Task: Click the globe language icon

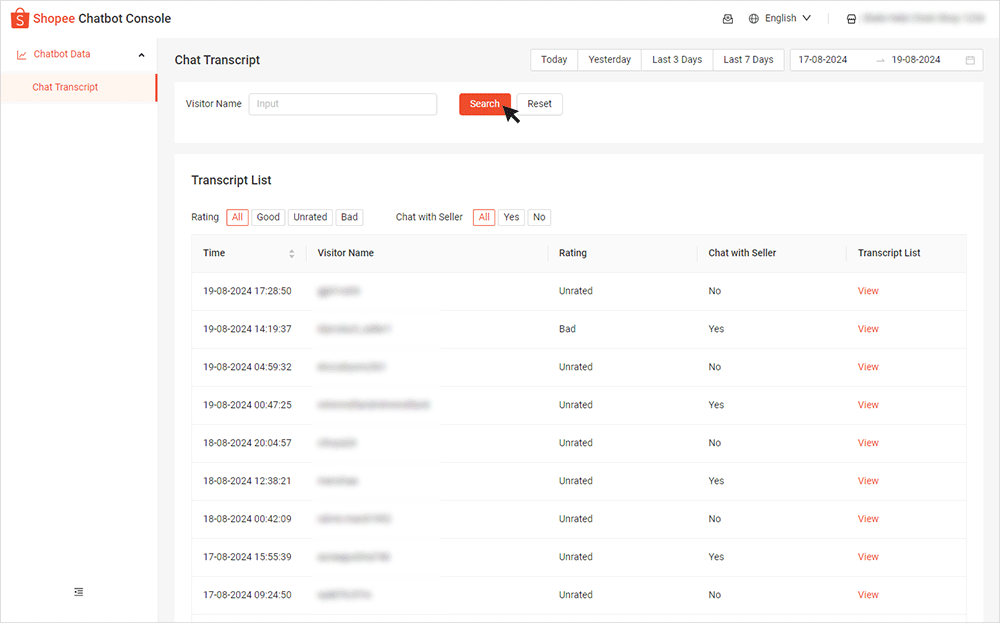Action: click(x=754, y=19)
